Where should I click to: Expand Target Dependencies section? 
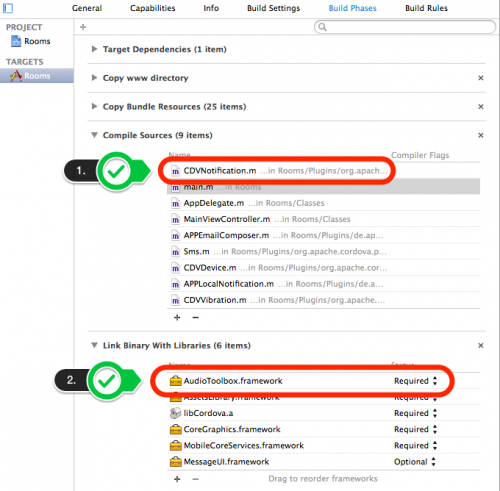94,49
